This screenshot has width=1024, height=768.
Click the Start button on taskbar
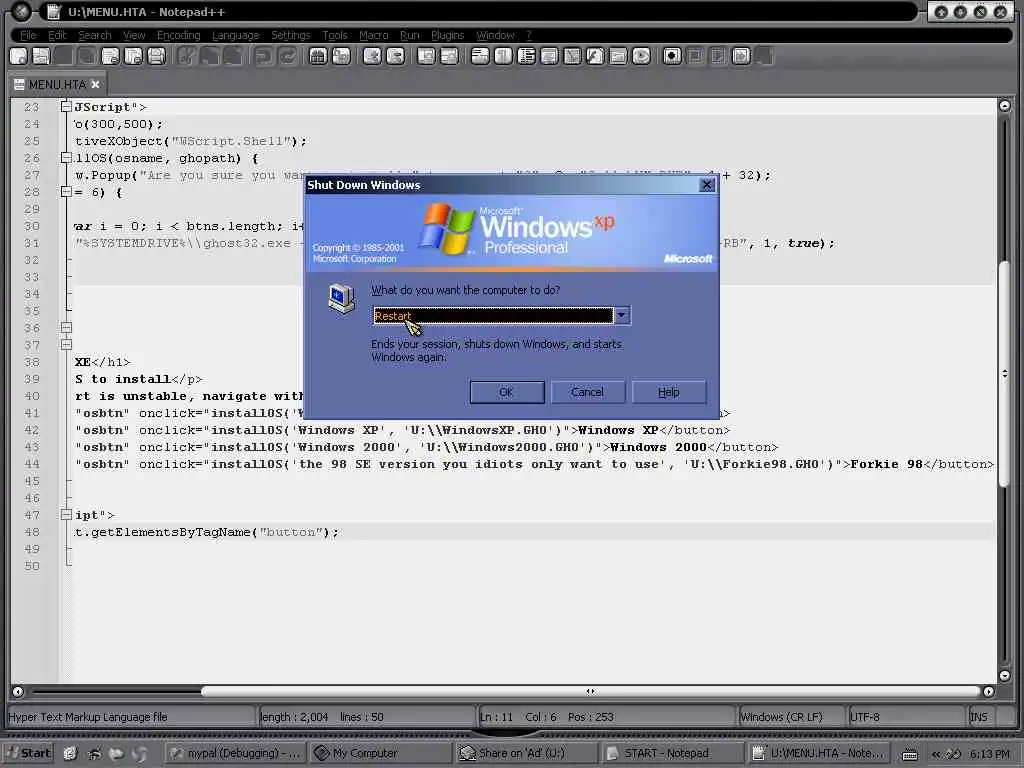pyautogui.click(x=29, y=753)
